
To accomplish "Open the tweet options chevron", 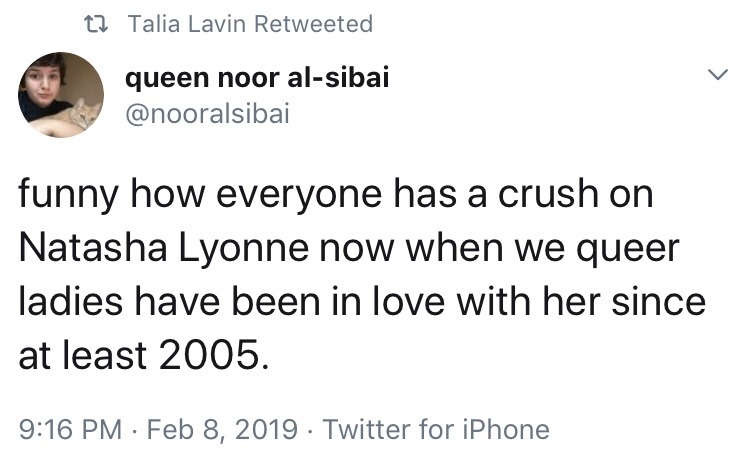I will click(x=716, y=75).
